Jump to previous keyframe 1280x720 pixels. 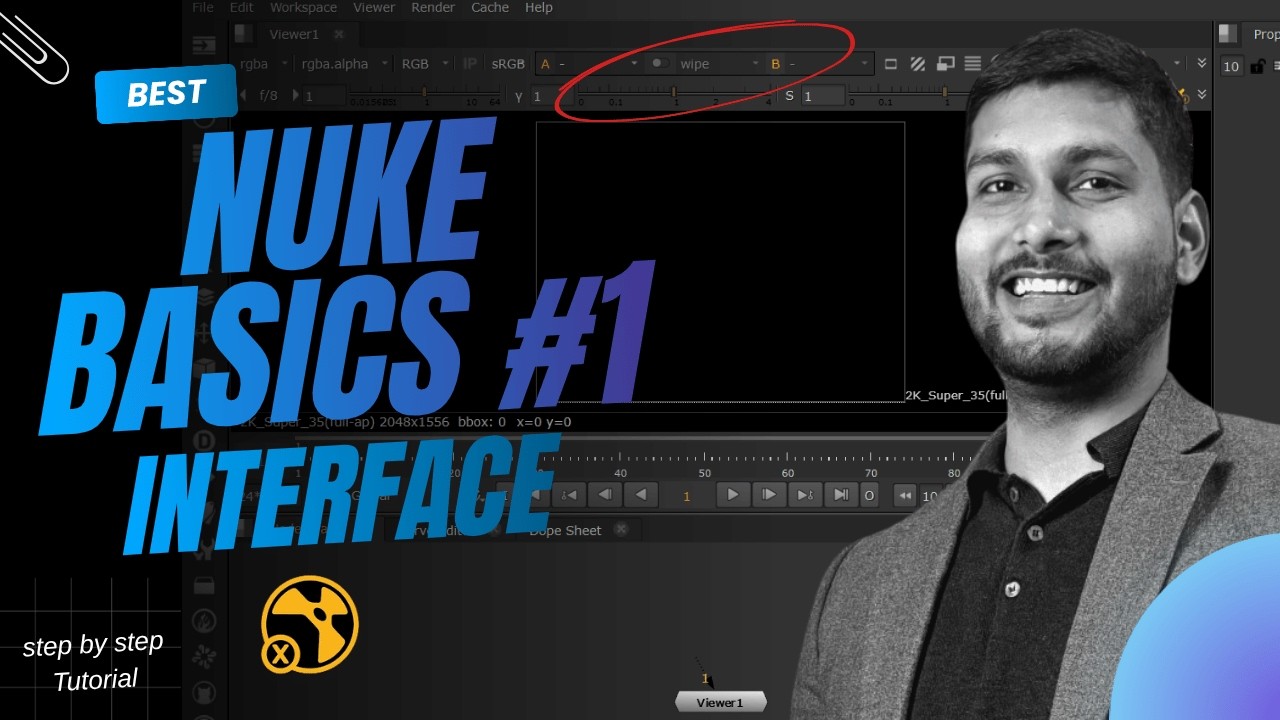[x=569, y=495]
